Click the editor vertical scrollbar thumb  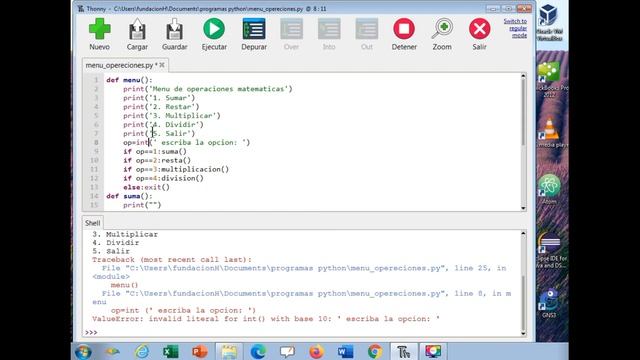(523, 112)
